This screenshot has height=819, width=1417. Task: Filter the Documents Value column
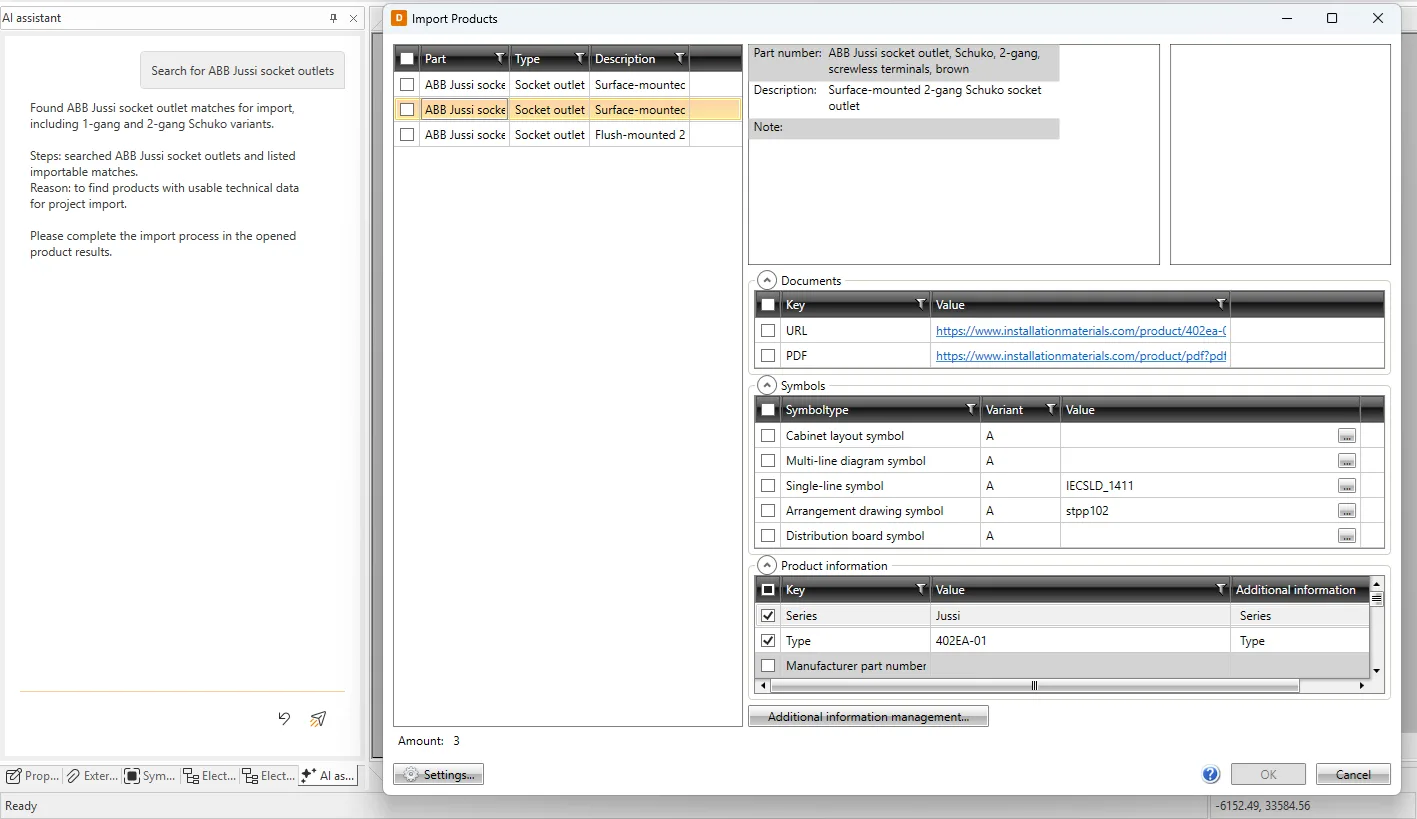tap(1220, 304)
